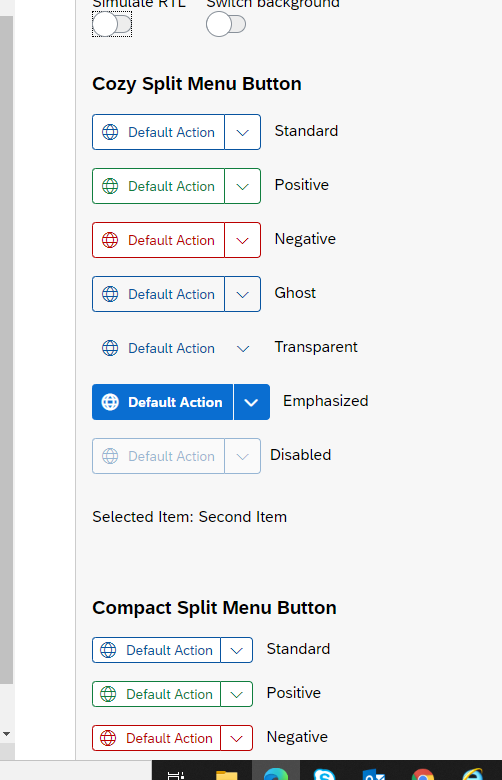
Task: Click globe icon in Cozy Positive button
Action: tap(110, 186)
